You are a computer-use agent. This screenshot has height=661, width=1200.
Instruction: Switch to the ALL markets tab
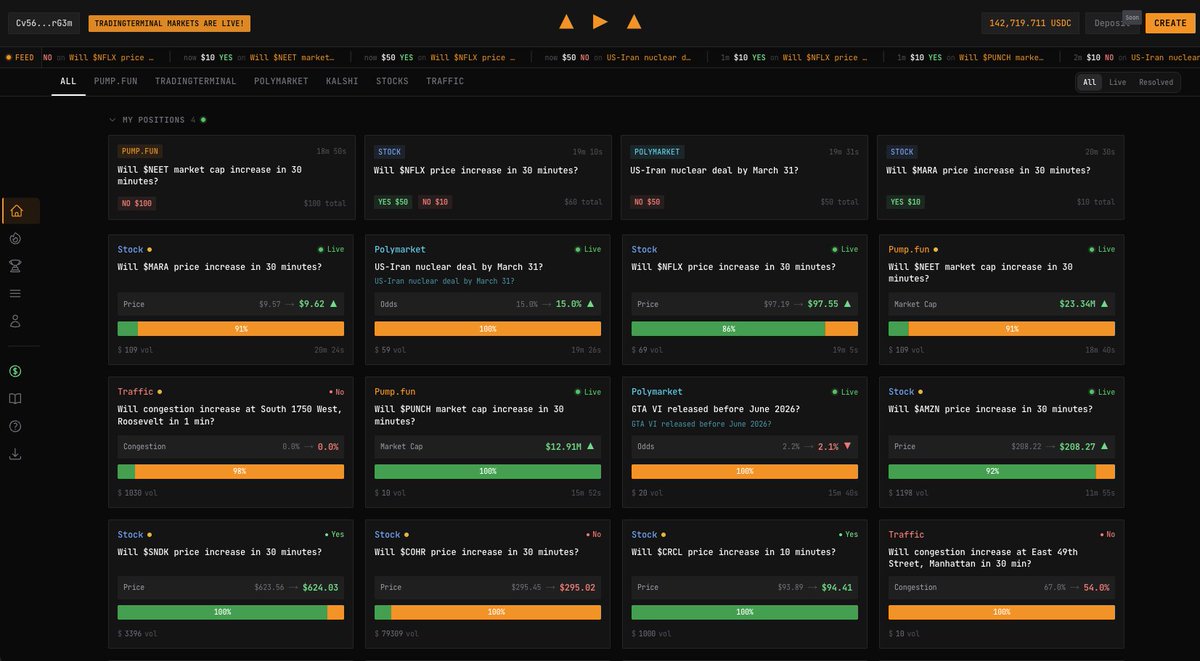click(x=68, y=81)
